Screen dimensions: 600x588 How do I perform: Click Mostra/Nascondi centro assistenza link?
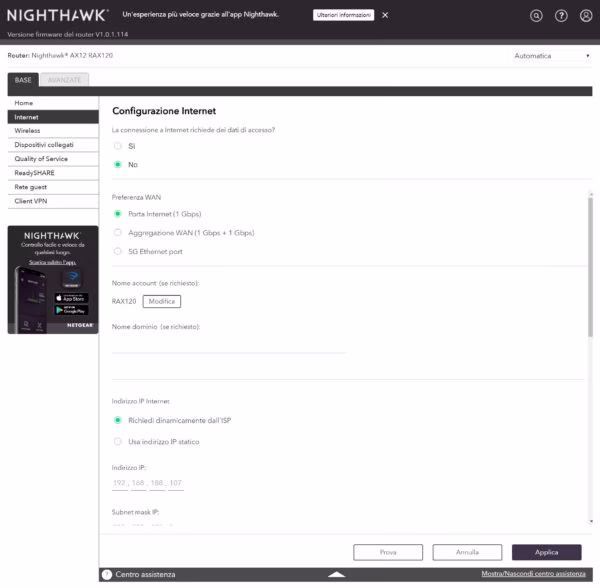pyautogui.click(x=533, y=574)
